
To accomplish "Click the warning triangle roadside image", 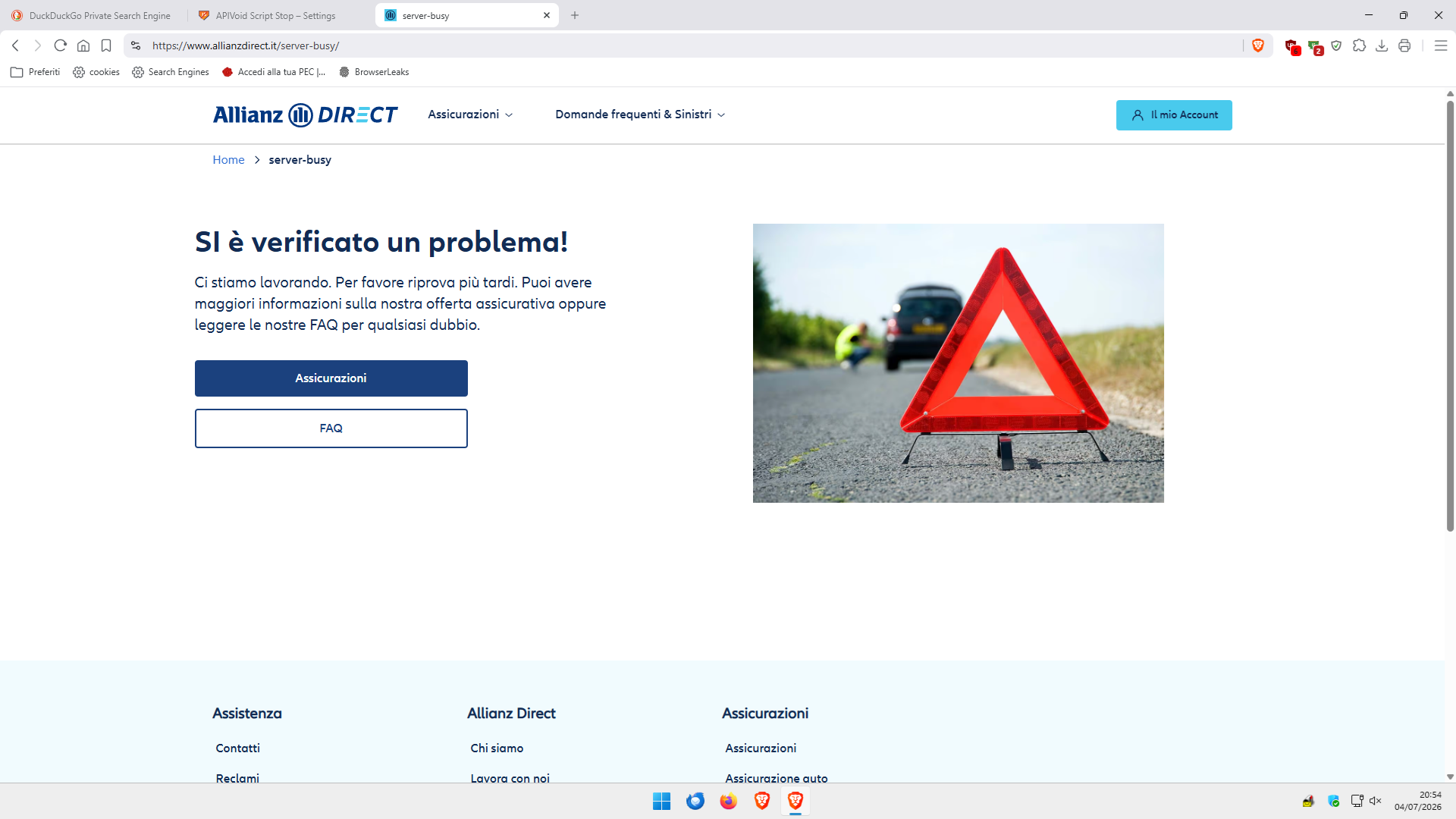I will (959, 363).
